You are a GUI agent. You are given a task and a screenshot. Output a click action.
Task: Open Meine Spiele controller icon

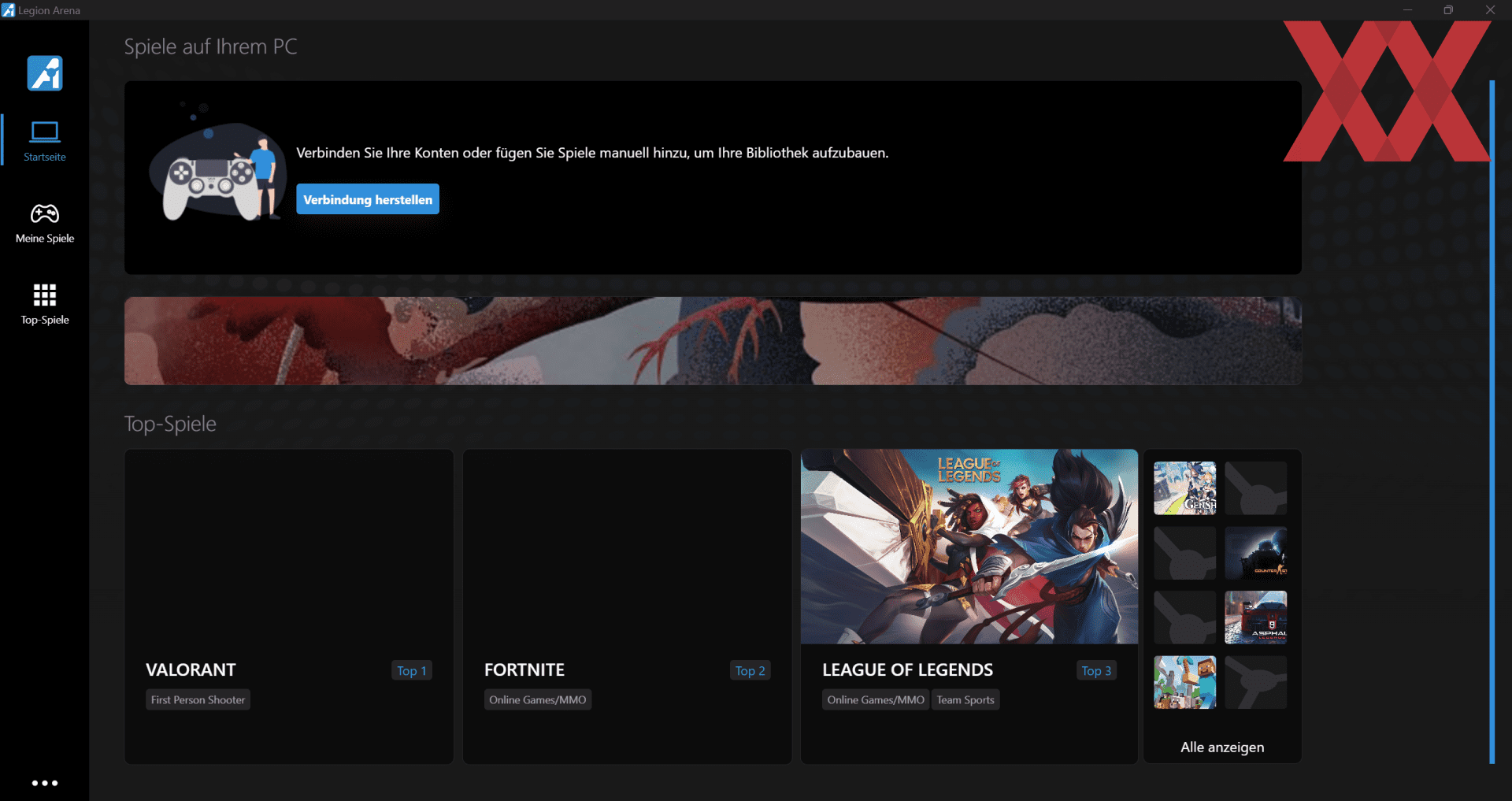(x=45, y=213)
